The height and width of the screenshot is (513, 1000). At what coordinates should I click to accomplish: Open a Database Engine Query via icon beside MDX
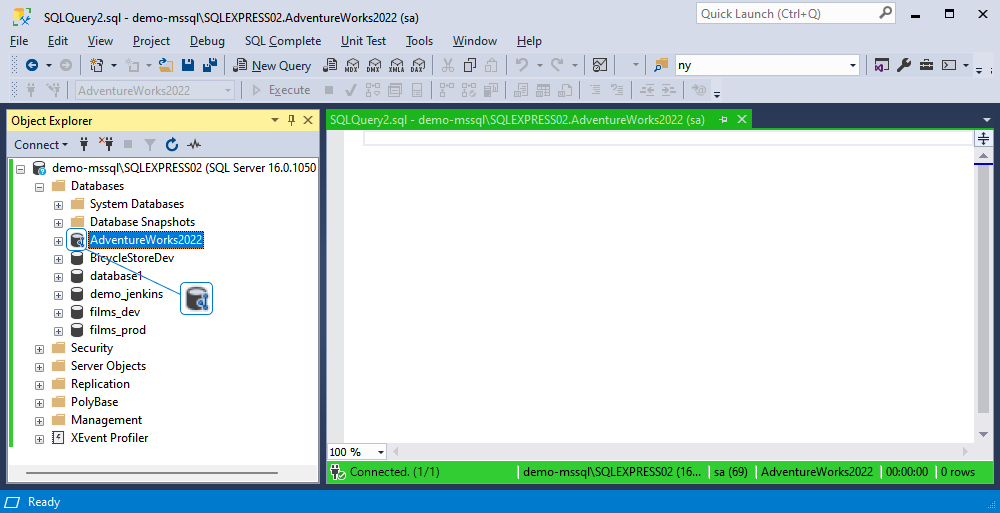330,65
